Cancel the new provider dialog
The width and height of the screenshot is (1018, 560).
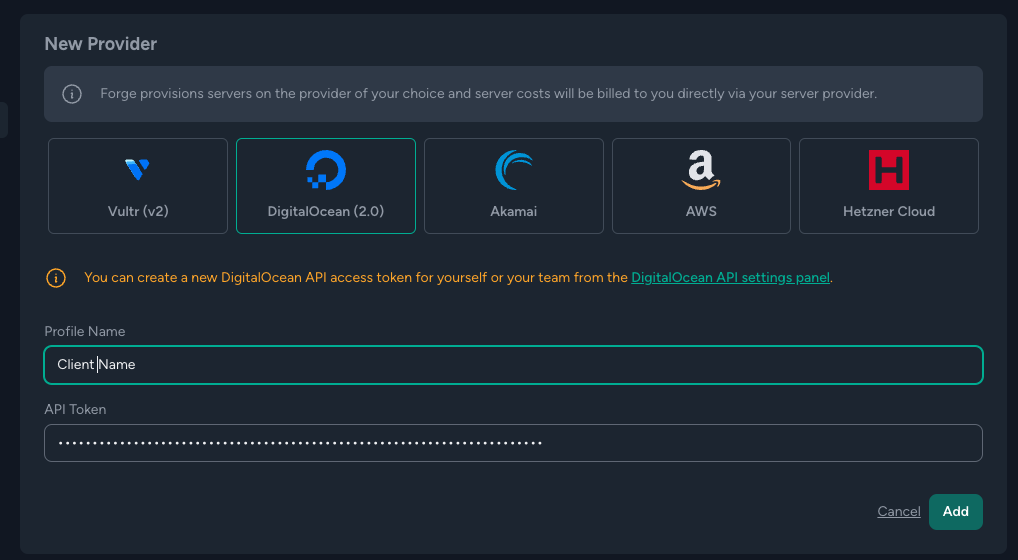(899, 511)
